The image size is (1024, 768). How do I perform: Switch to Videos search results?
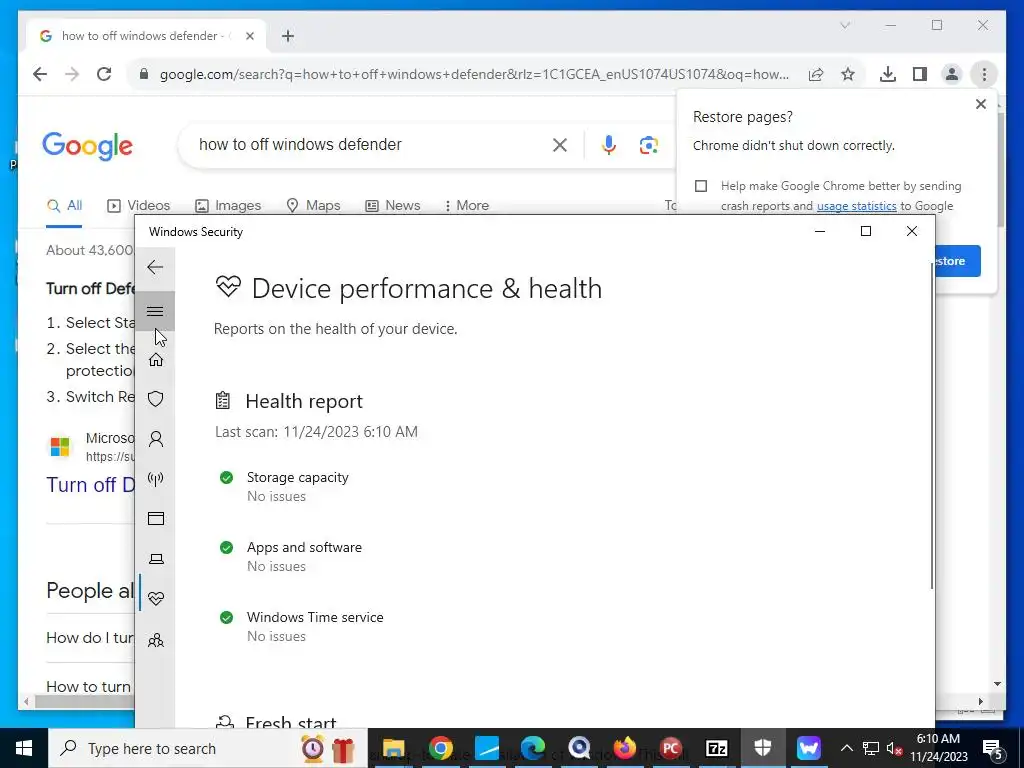(138, 206)
